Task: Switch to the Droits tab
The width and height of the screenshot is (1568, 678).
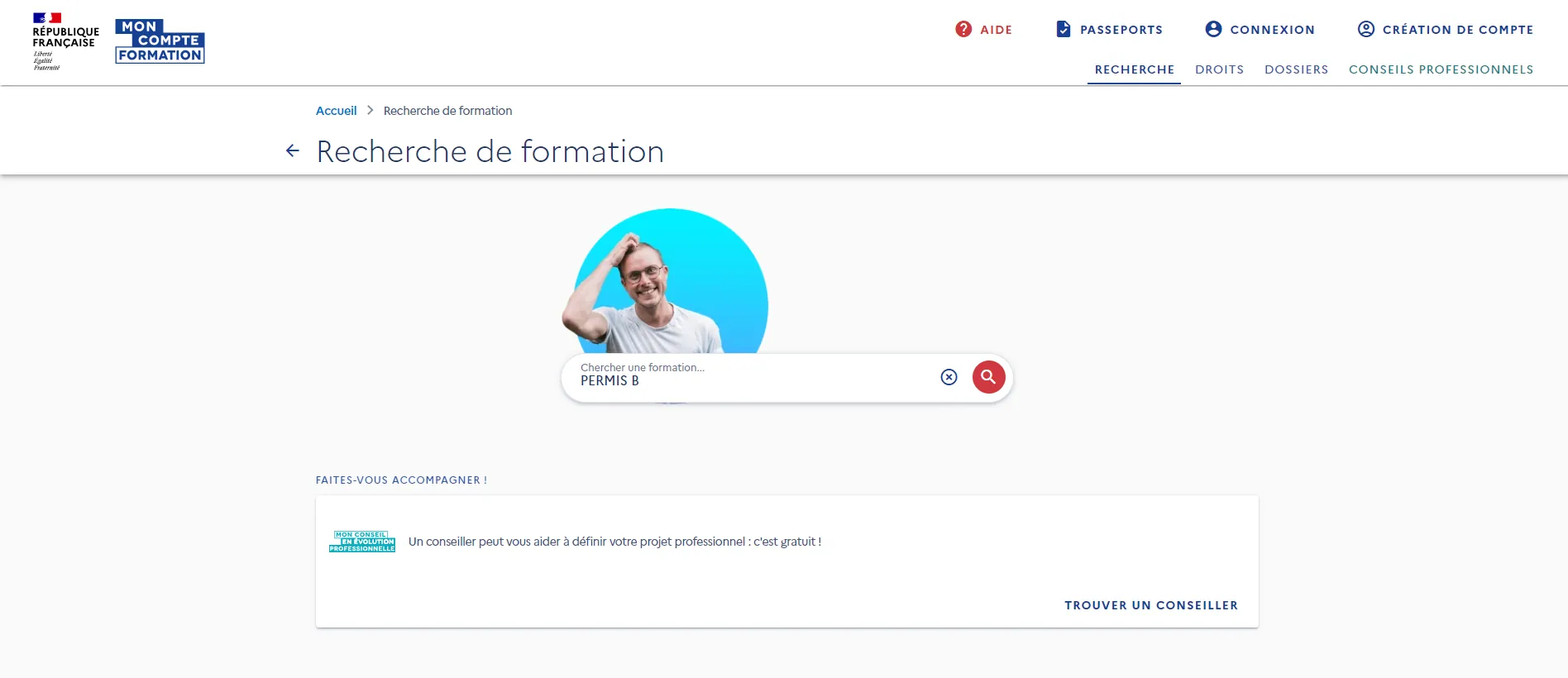Action: pyautogui.click(x=1219, y=69)
